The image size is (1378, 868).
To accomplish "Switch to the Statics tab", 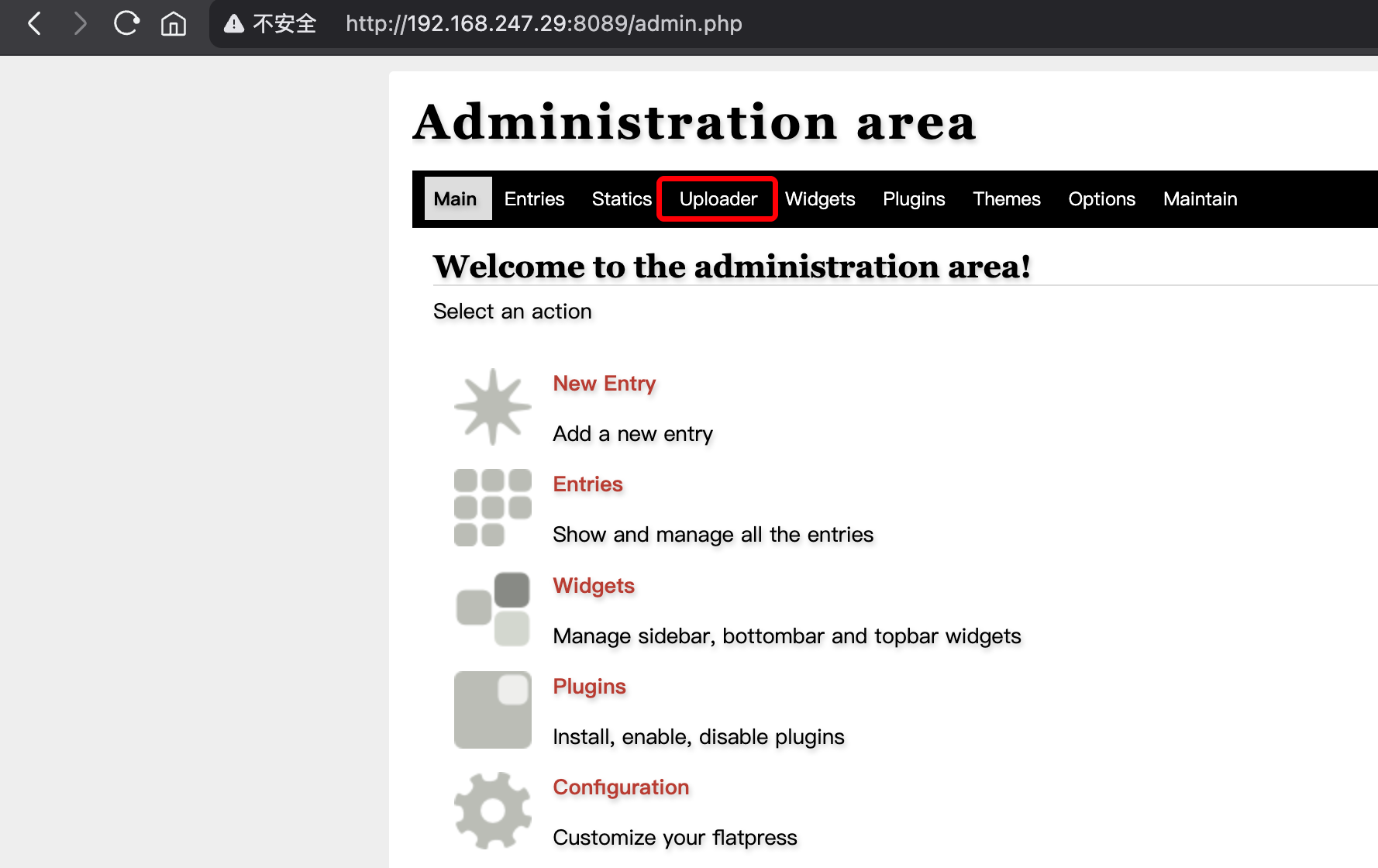I will tap(622, 199).
